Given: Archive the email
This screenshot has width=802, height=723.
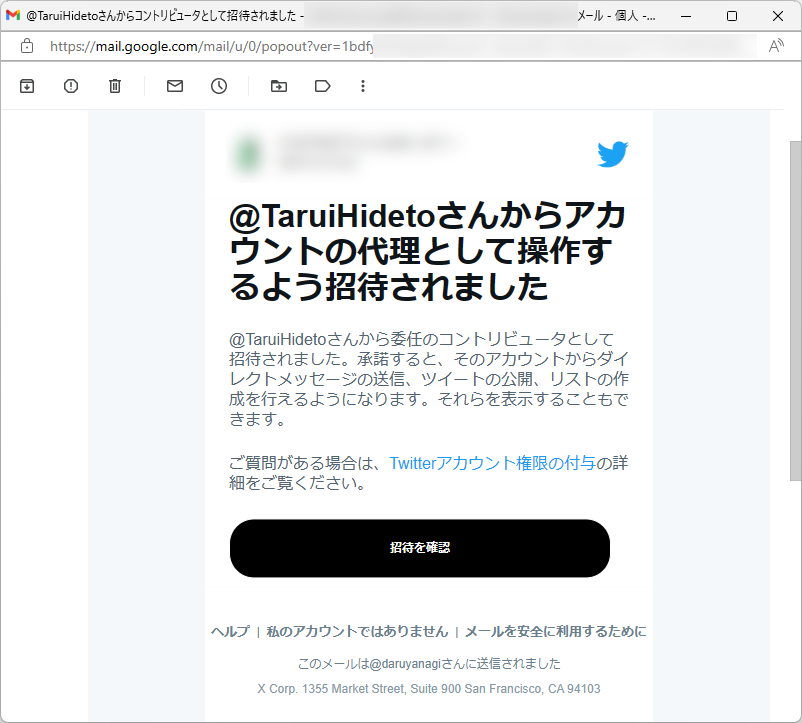Looking at the screenshot, I should pos(27,86).
